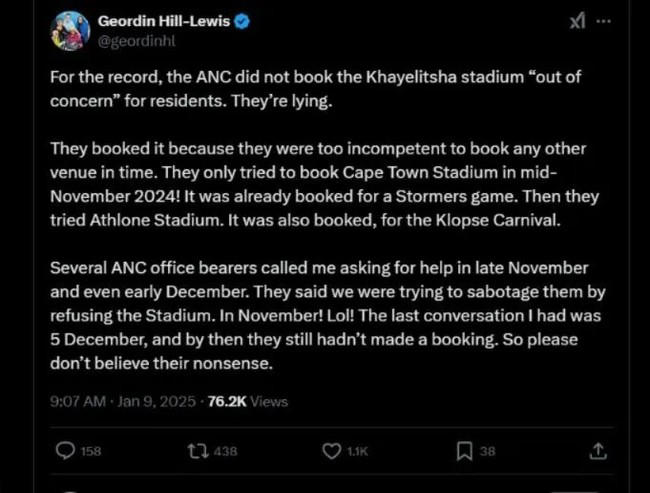Click the 1.1K likes count

click(357, 451)
